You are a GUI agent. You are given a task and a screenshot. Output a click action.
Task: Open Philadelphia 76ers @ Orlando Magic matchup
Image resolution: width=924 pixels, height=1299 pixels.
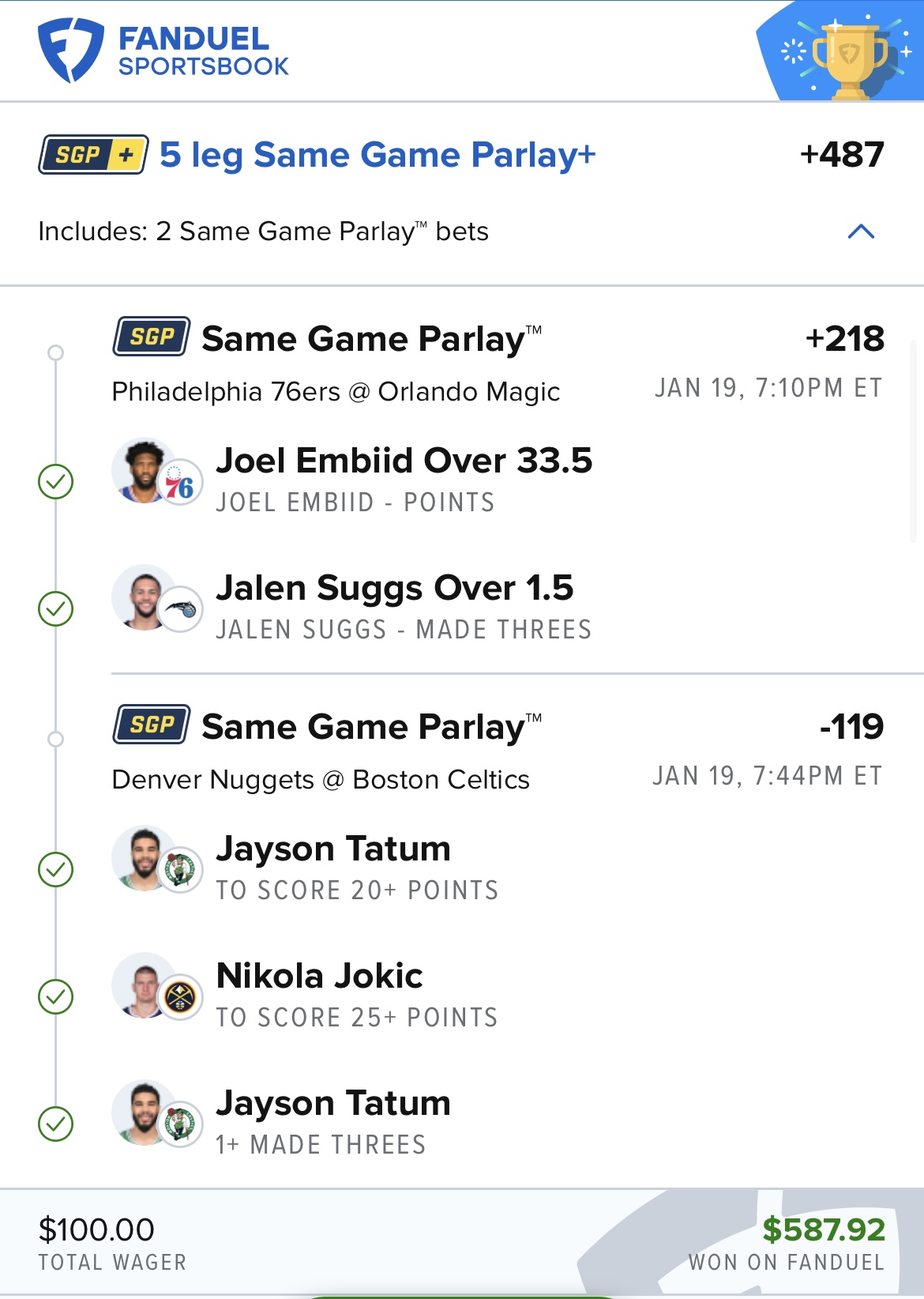(336, 392)
